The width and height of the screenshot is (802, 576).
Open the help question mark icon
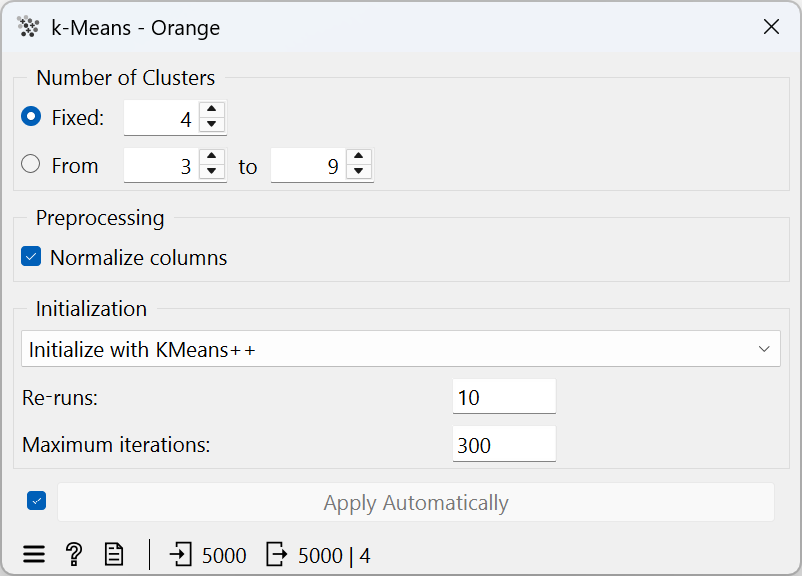tap(74, 554)
